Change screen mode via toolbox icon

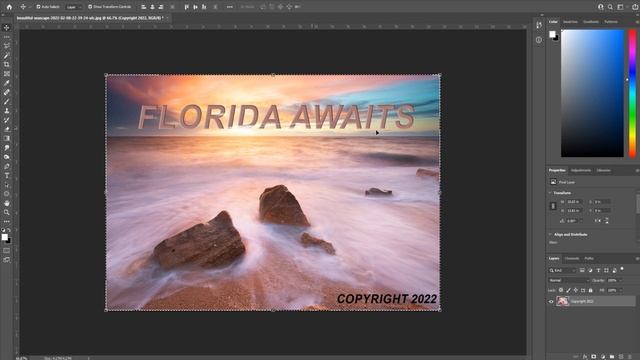pyautogui.click(x=7, y=260)
